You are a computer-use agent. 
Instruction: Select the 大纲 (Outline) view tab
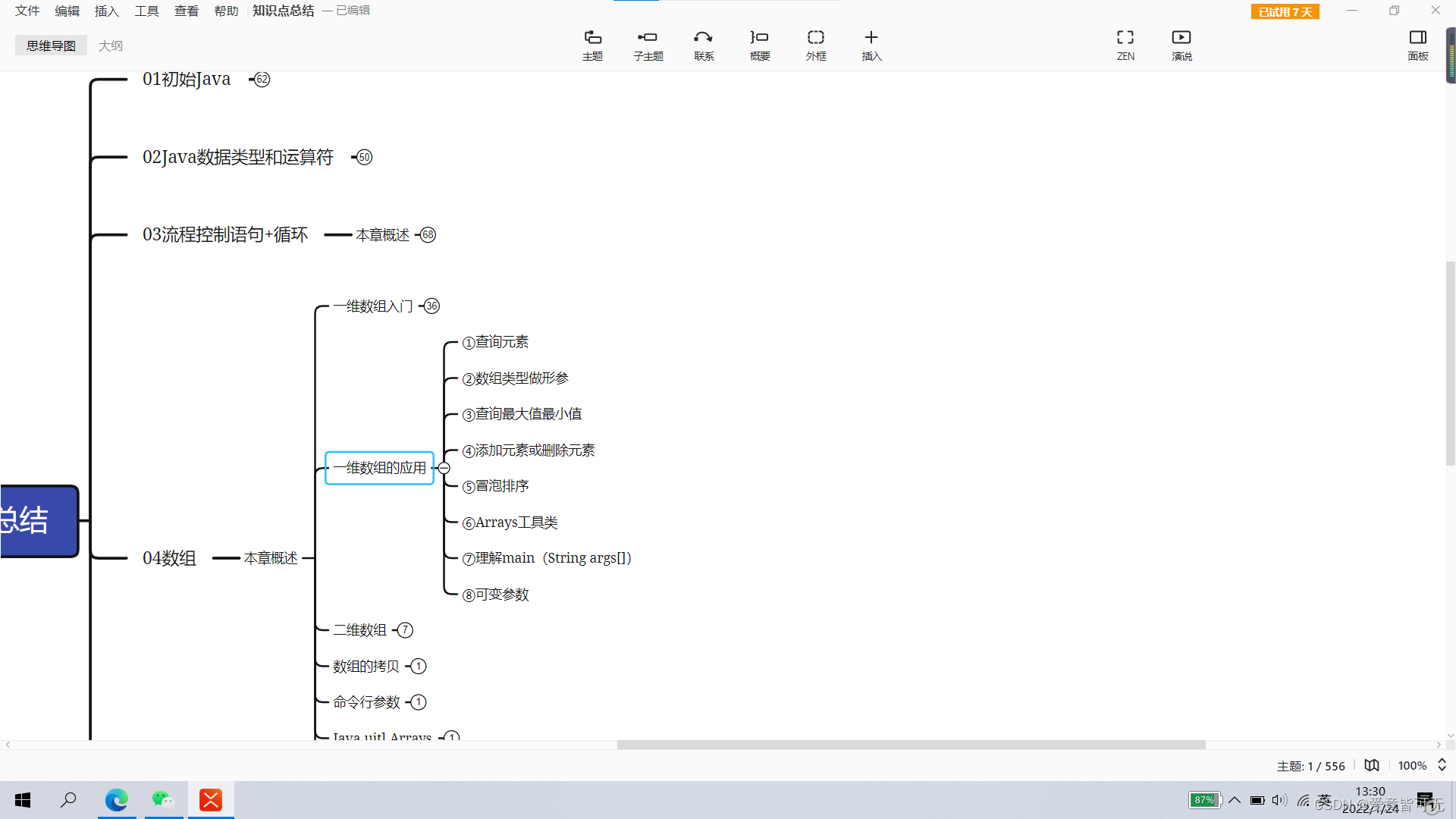click(x=110, y=45)
